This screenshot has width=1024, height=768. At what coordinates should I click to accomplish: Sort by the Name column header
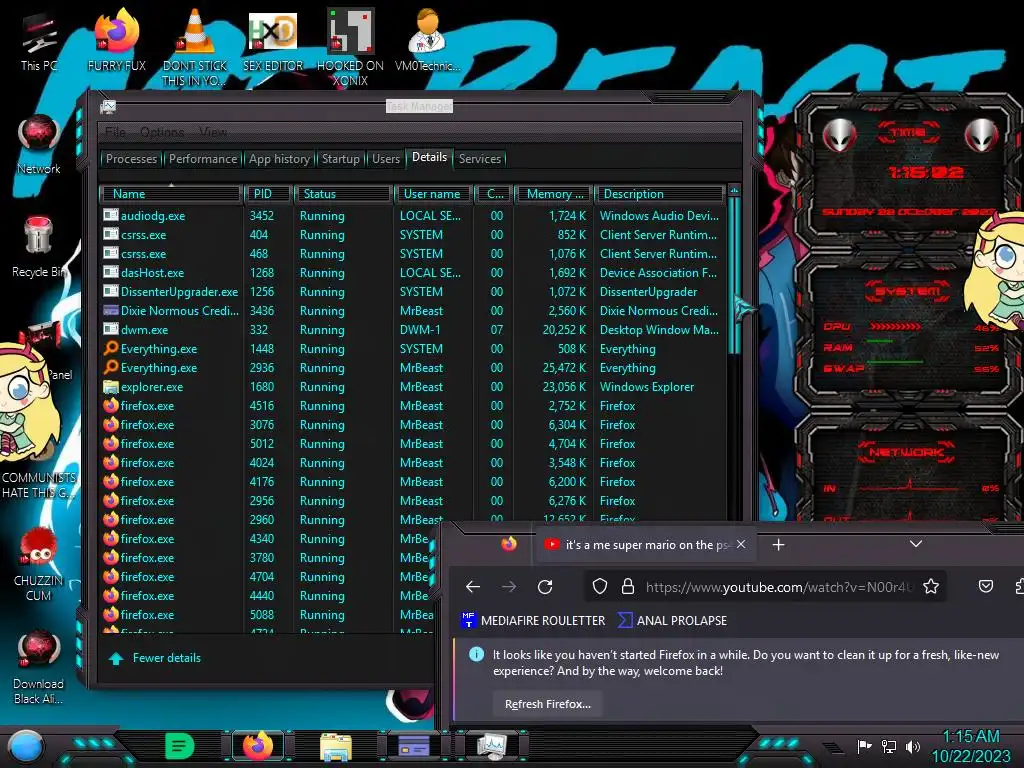click(x=171, y=194)
